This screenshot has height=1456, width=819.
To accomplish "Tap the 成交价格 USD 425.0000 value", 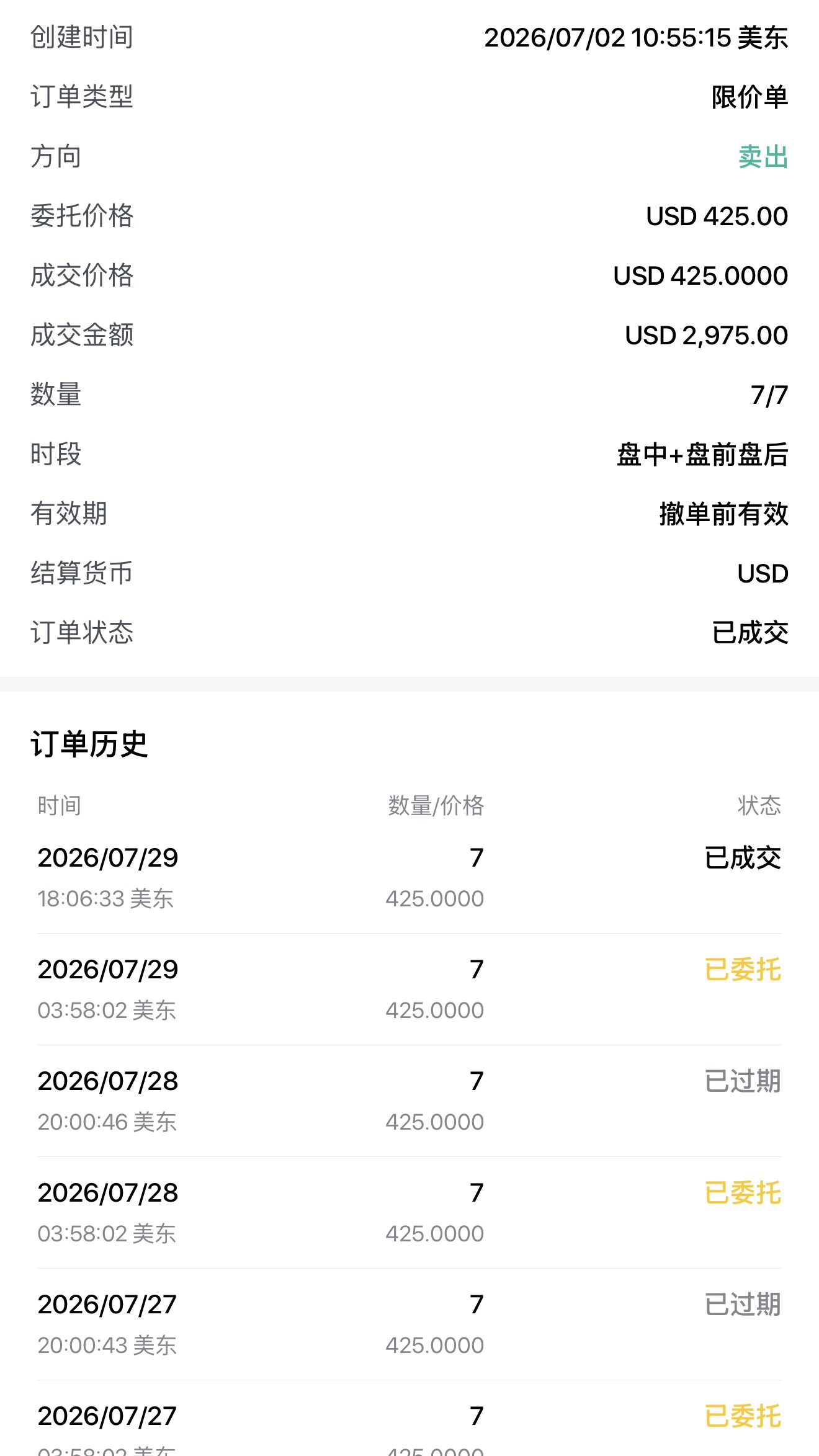I will pyautogui.click(x=700, y=275).
